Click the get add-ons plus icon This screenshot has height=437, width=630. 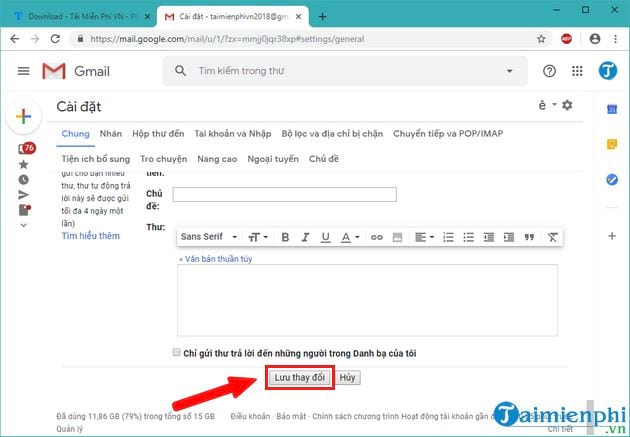tap(612, 236)
